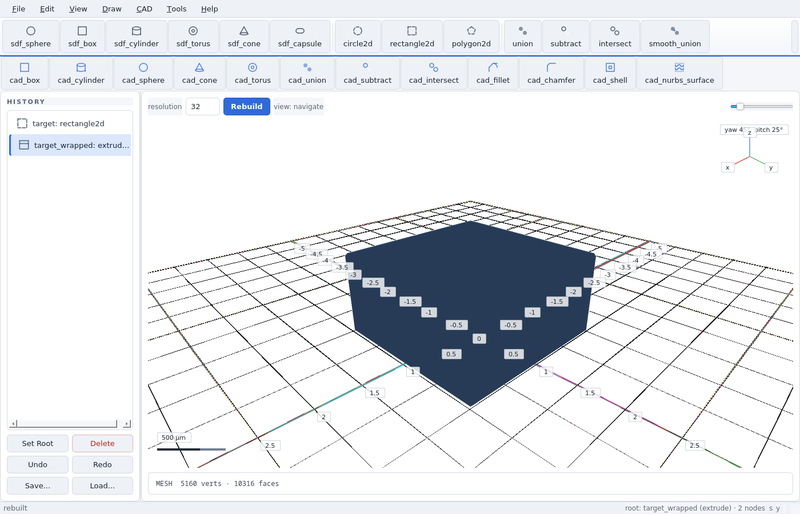Image resolution: width=800 pixels, height=514 pixels.
Task: Click the history horizontal scrollbar track
Action: point(69,424)
